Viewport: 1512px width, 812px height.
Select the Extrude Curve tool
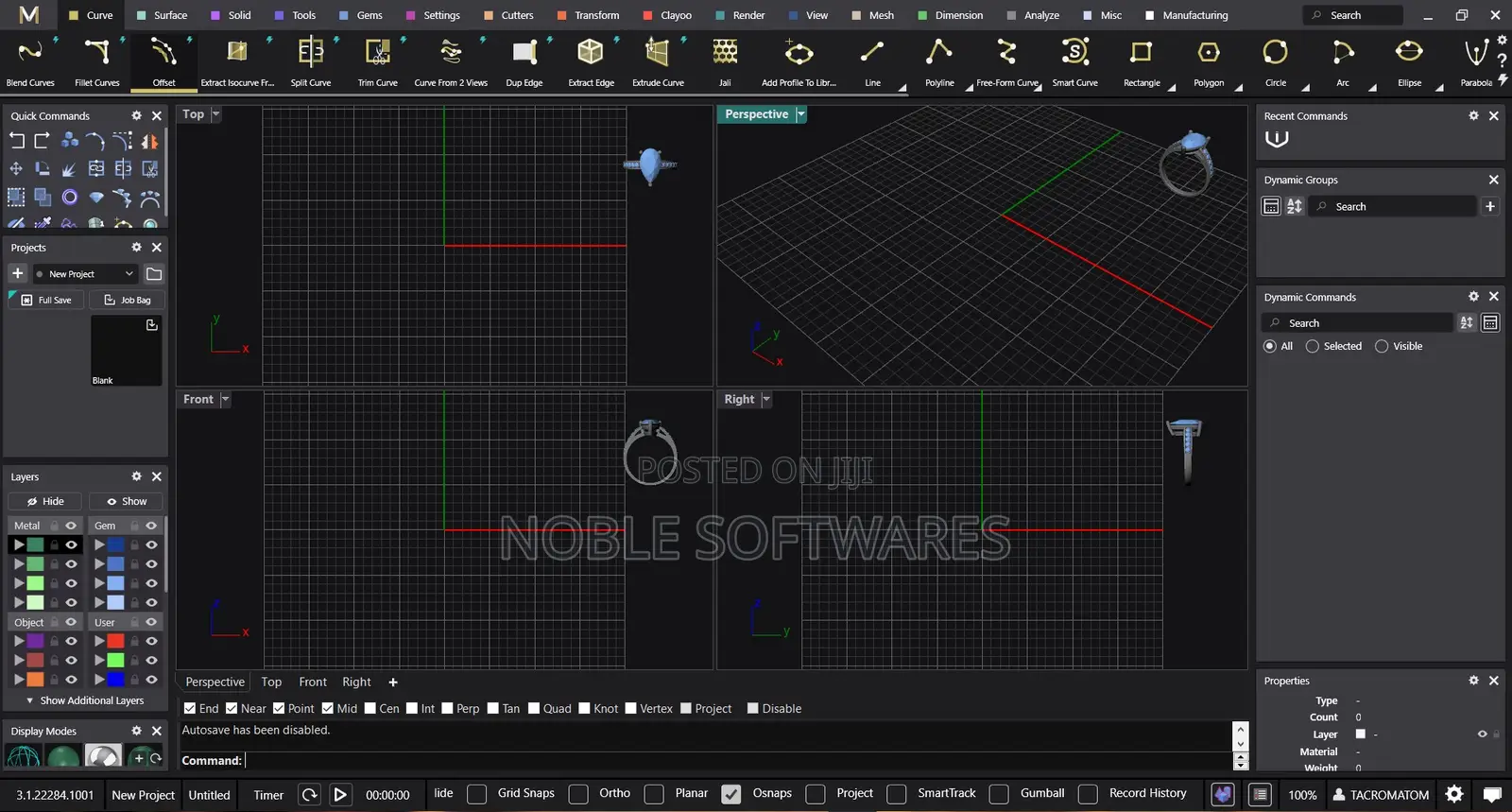[x=659, y=62]
